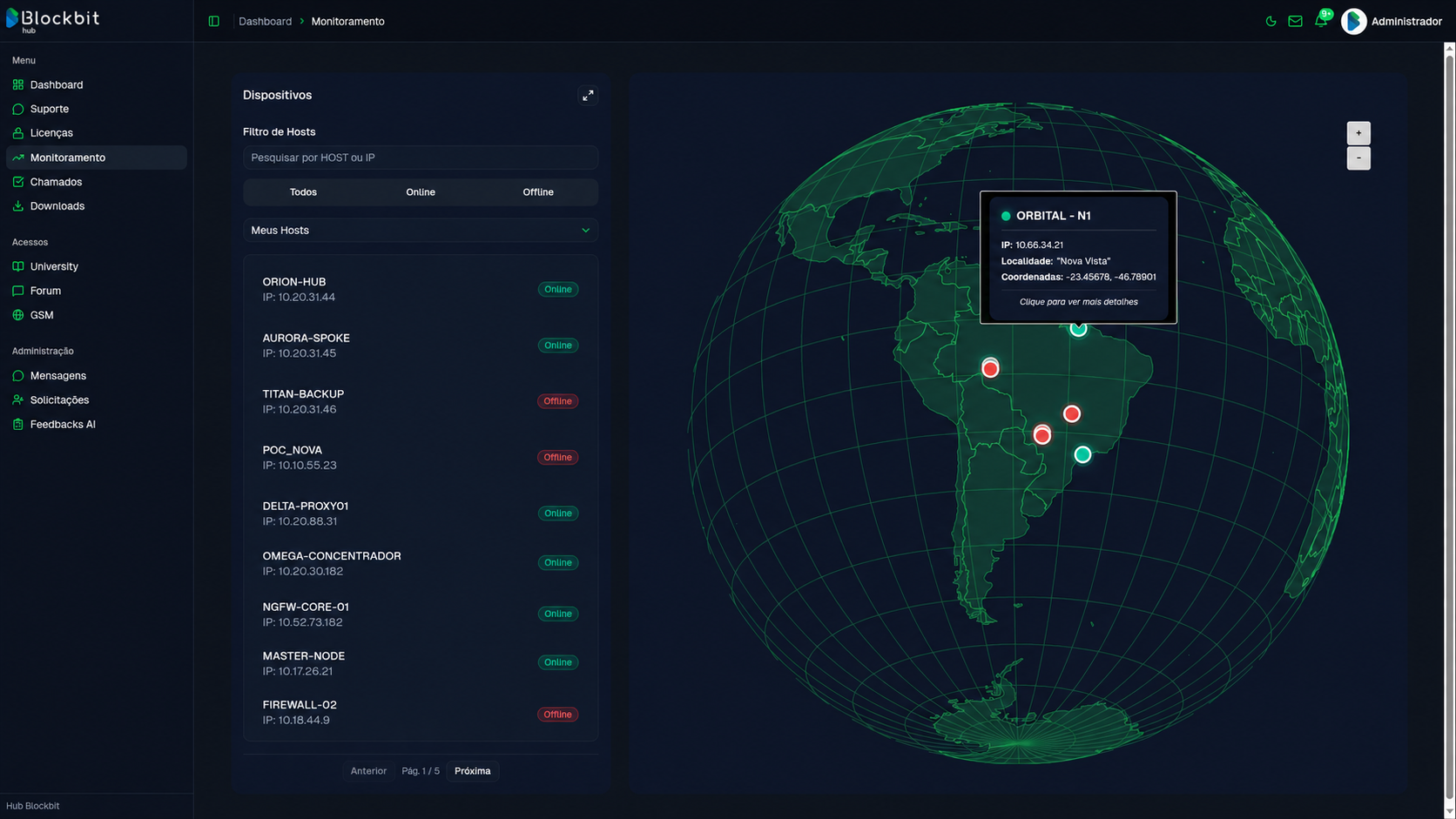Screen dimensions: 1456x819
Task: Open the mail envelope icon
Action: tap(1295, 21)
